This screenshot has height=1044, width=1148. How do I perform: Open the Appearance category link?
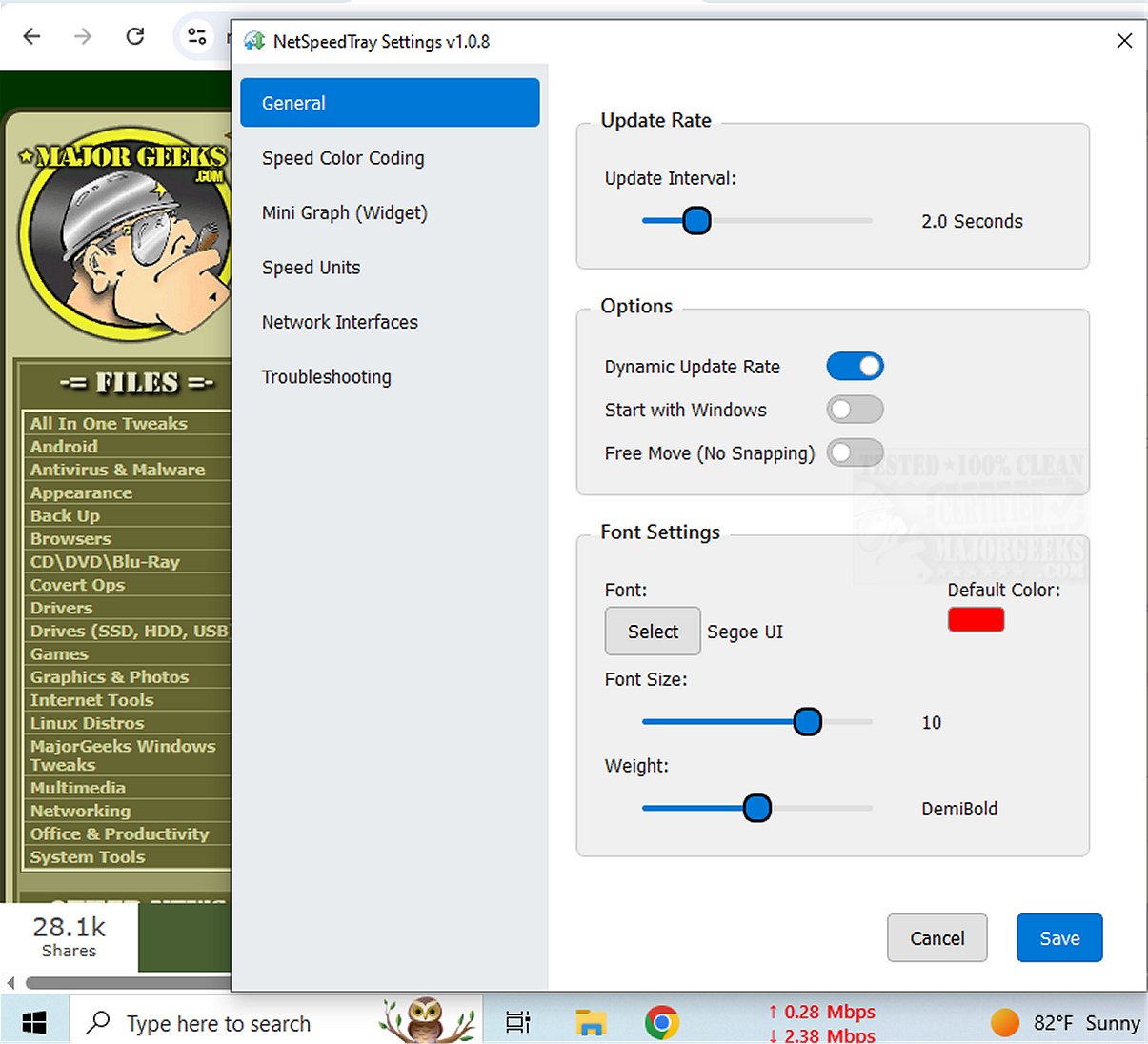(x=81, y=492)
